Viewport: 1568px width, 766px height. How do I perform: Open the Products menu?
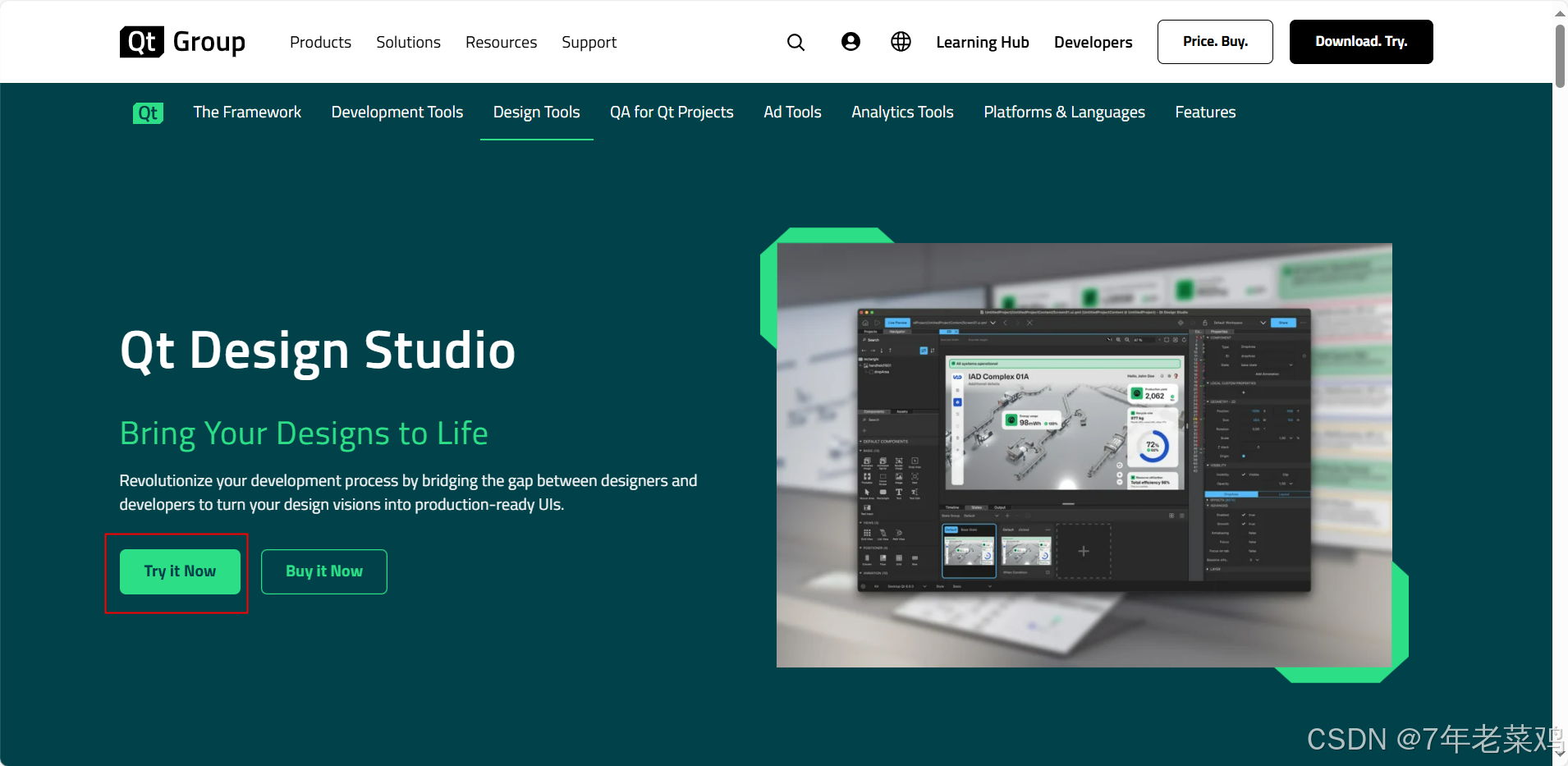tap(320, 42)
